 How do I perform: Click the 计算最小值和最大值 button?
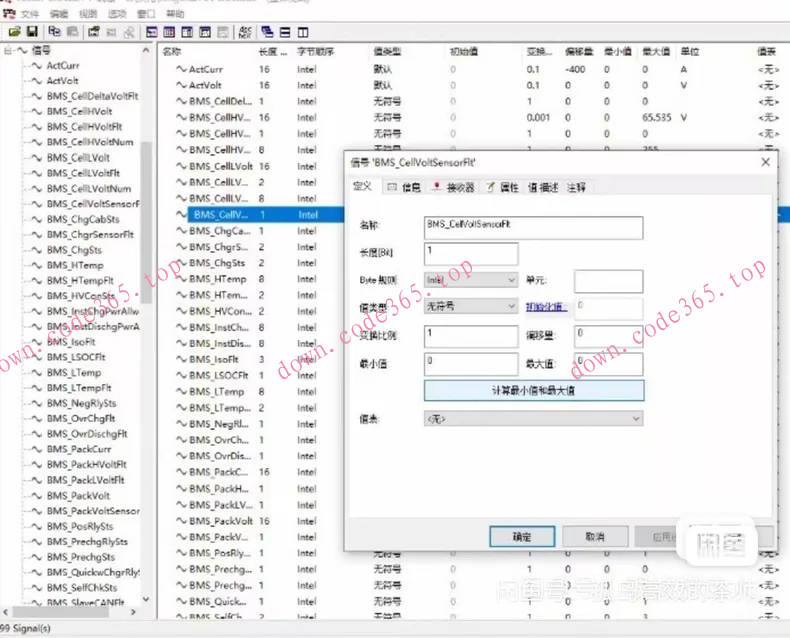533,390
